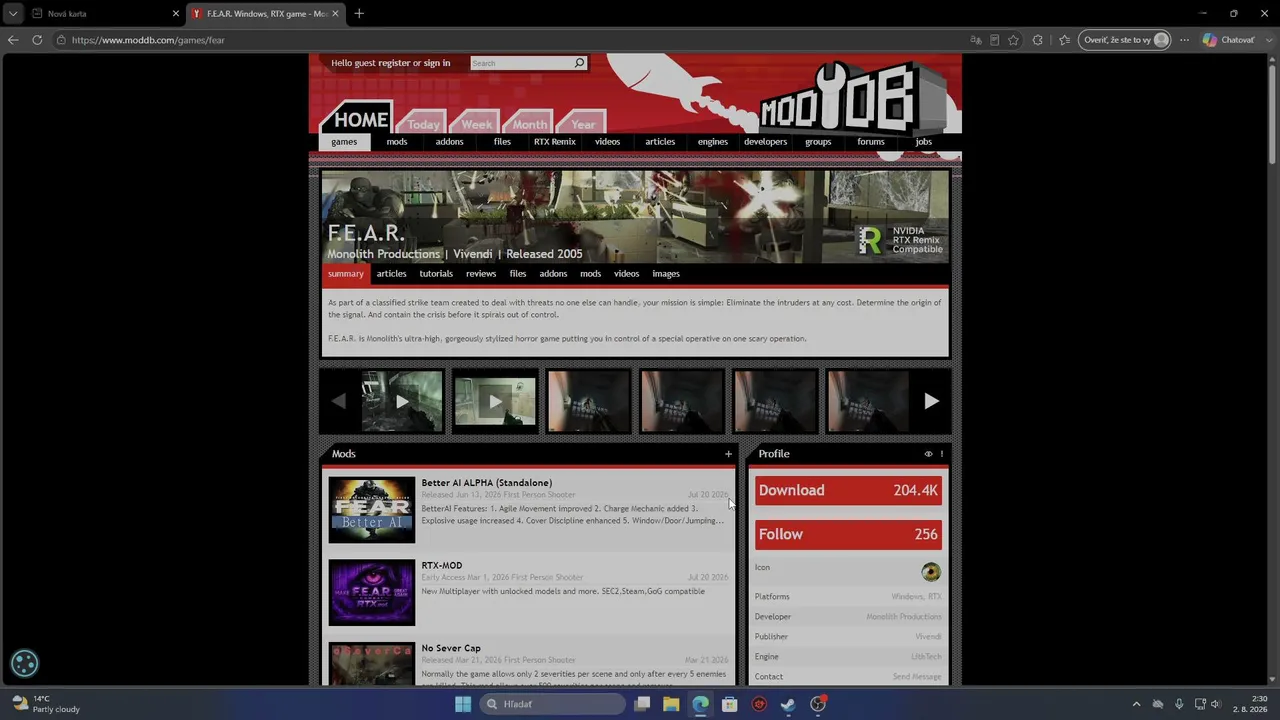Viewport: 1280px width, 720px height.
Task: Open the browser settings three-dots menu
Action: pyautogui.click(x=1184, y=40)
